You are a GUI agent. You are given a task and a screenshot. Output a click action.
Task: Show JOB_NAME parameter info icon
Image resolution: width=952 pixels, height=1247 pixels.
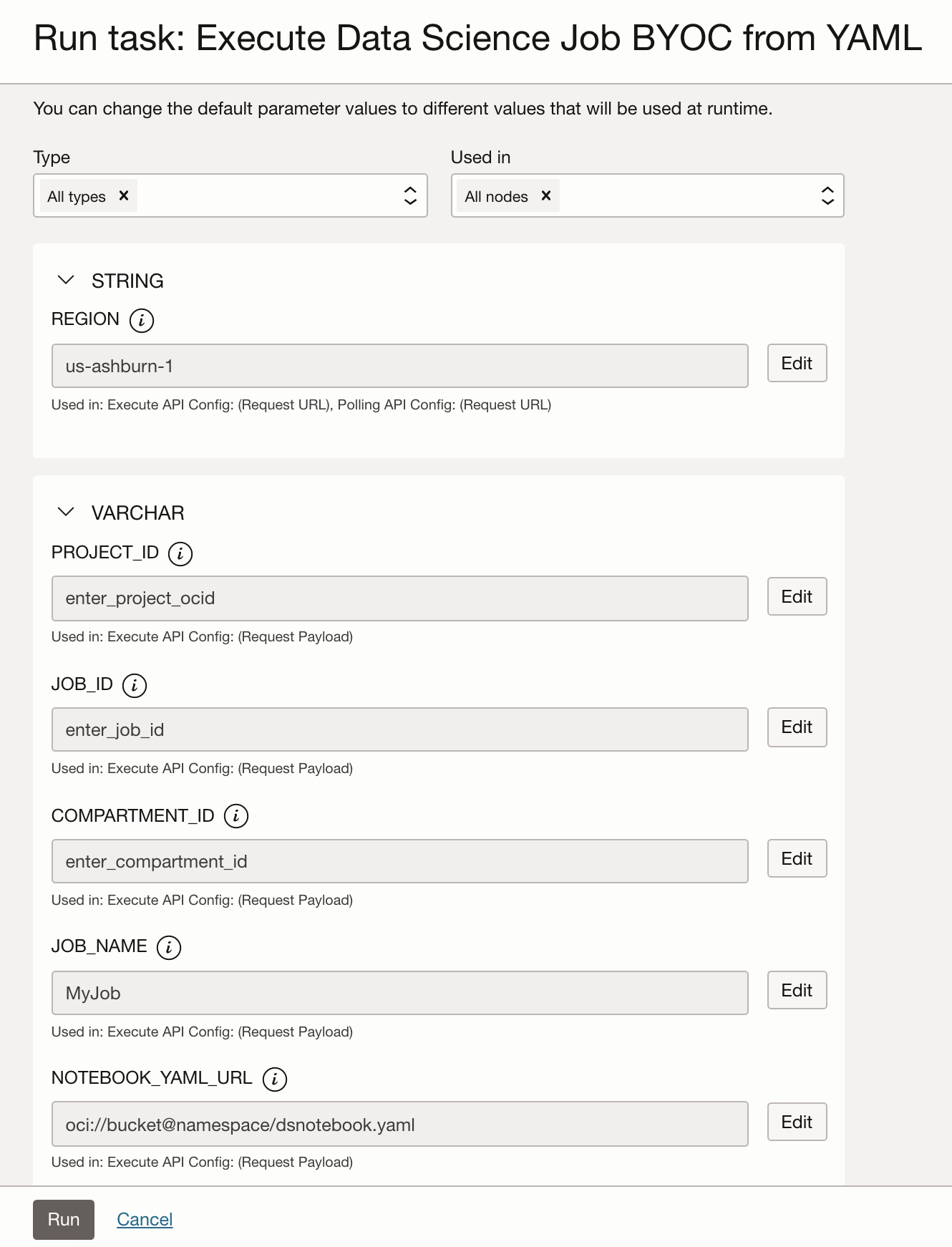(169, 947)
